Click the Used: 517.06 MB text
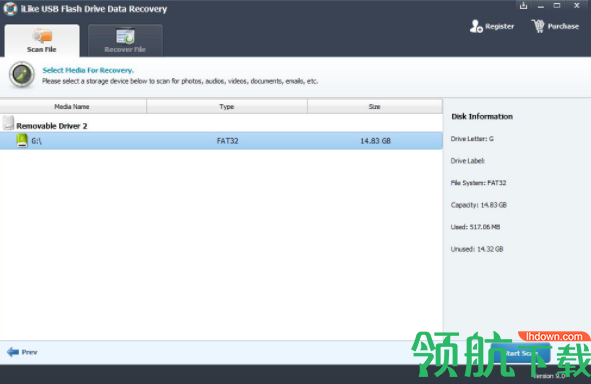 [475, 227]
